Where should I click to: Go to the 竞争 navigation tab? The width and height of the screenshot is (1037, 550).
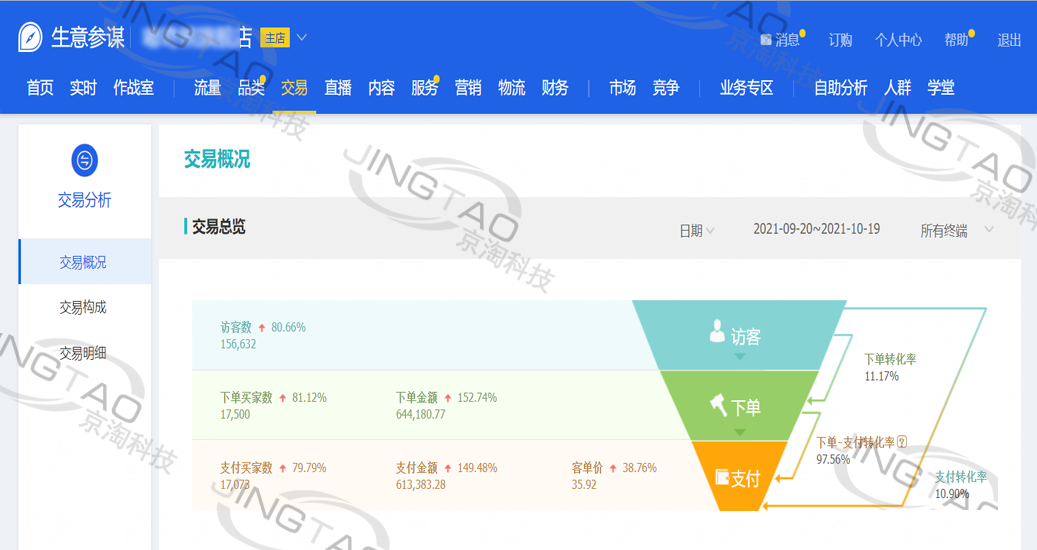tap(666, 88)
